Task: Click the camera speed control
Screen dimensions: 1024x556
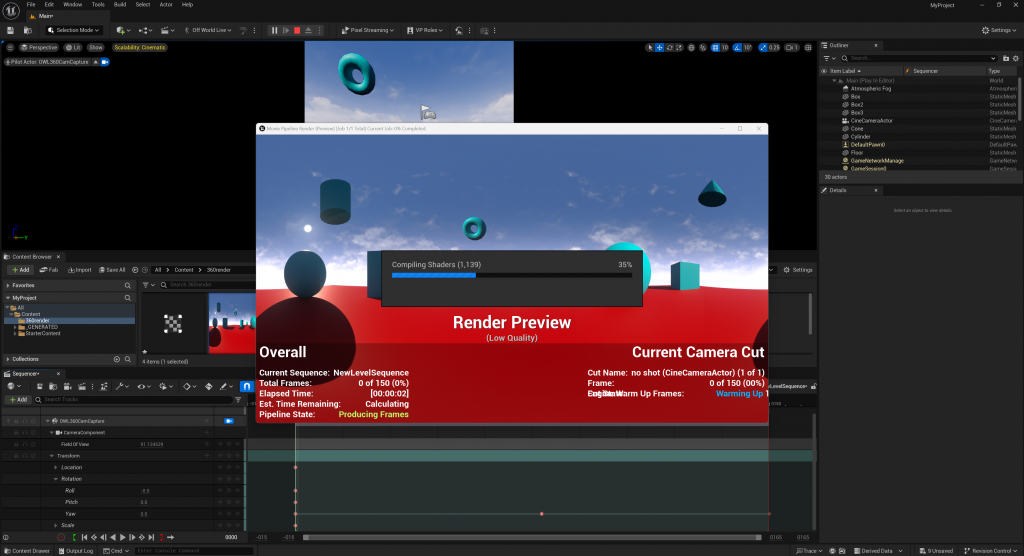Action: pos(792,48)
